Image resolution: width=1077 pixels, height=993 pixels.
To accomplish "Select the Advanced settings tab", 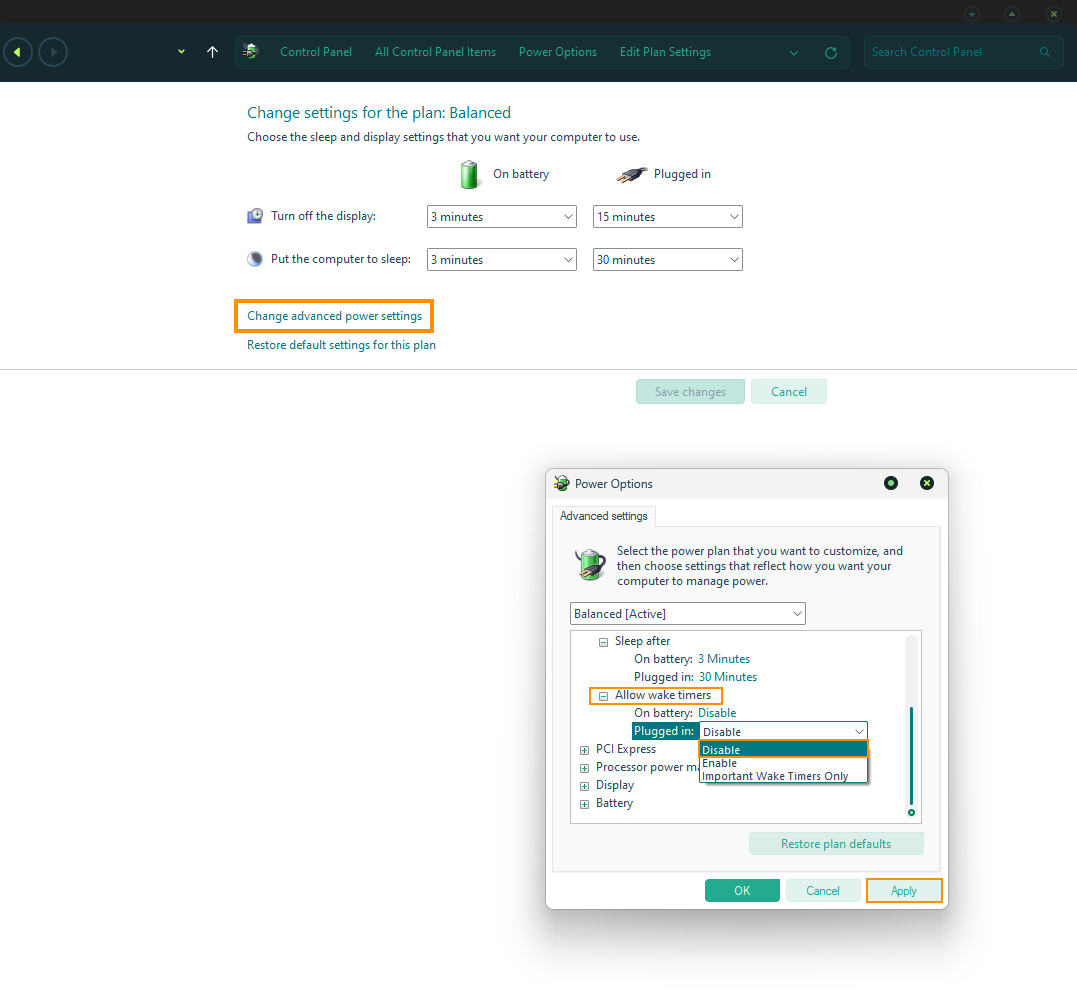I will coord(604,516).
